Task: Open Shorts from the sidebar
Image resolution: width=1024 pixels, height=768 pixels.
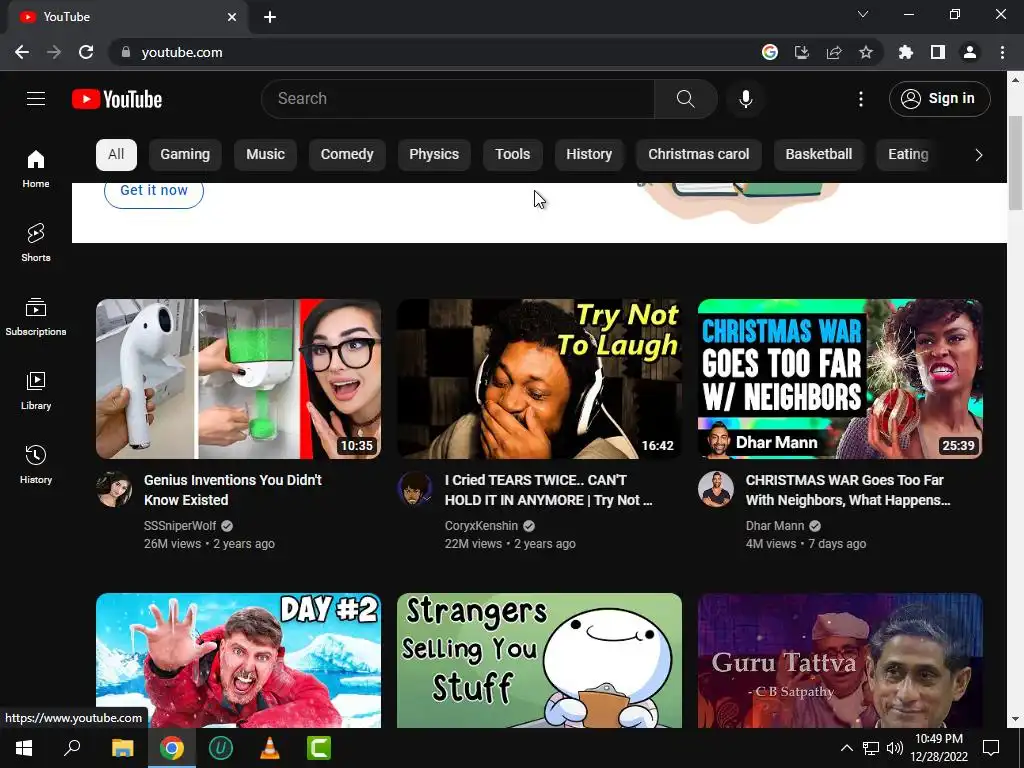Action: (x=36, y=242)
